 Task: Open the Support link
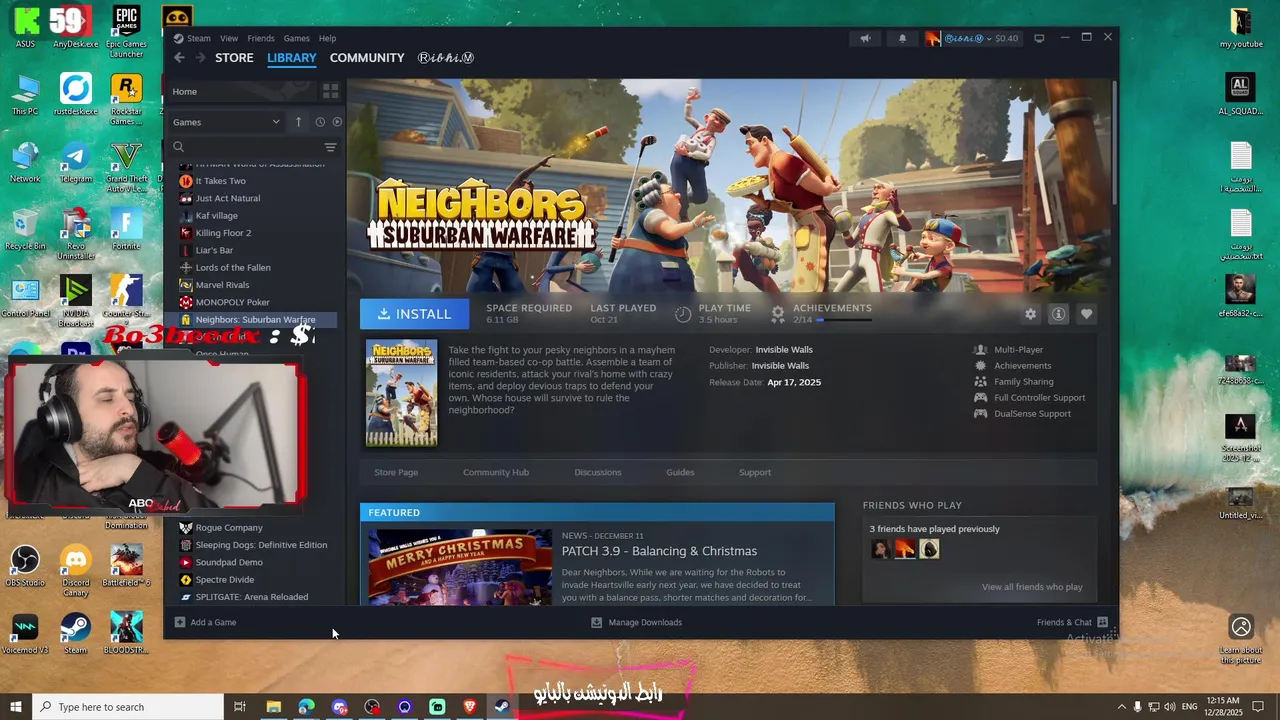[755, 472]
